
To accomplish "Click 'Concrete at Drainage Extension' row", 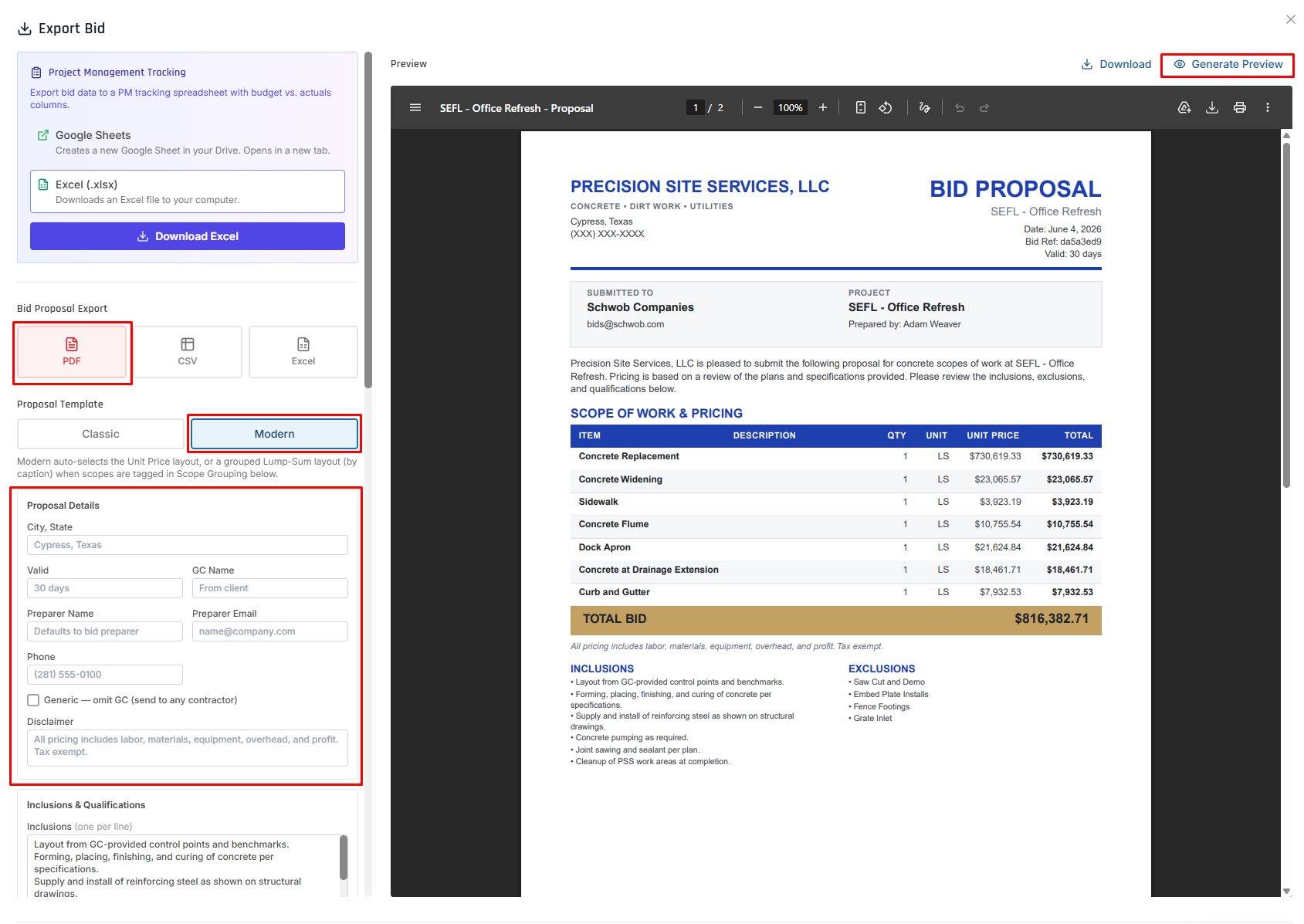I will coord(836,570).
